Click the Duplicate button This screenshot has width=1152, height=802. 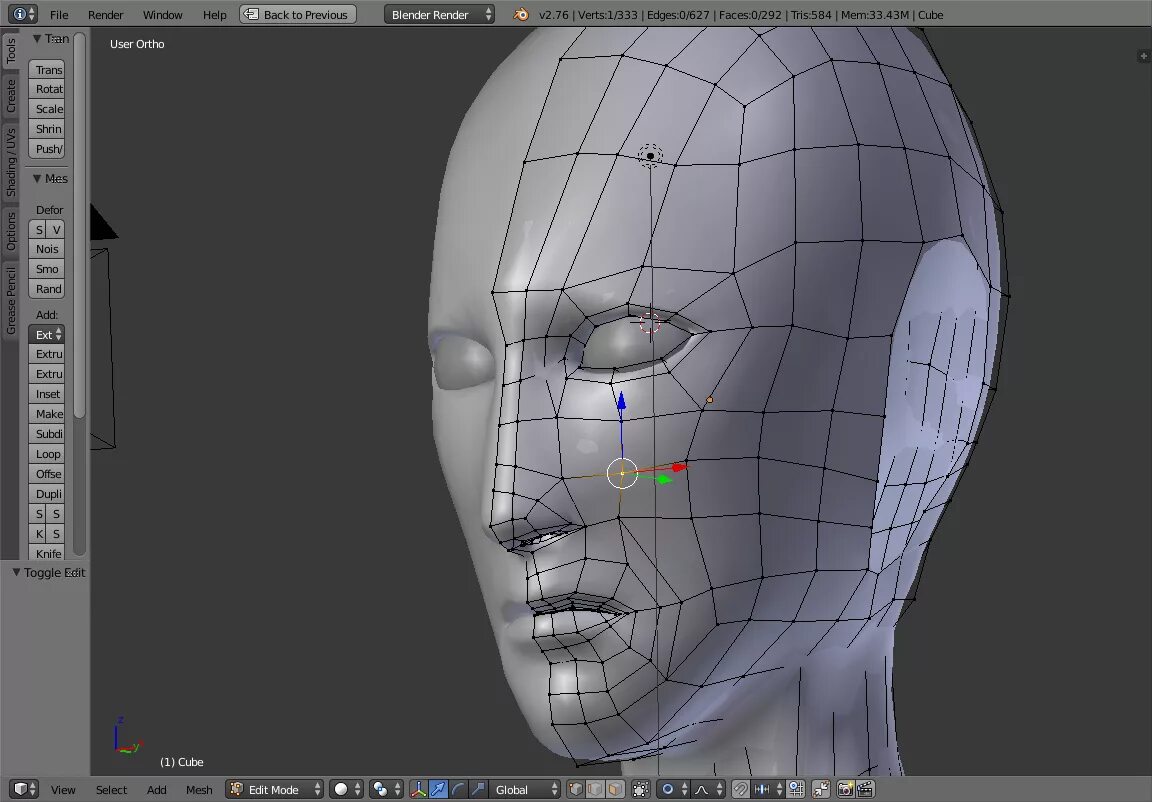pos(47,494)
